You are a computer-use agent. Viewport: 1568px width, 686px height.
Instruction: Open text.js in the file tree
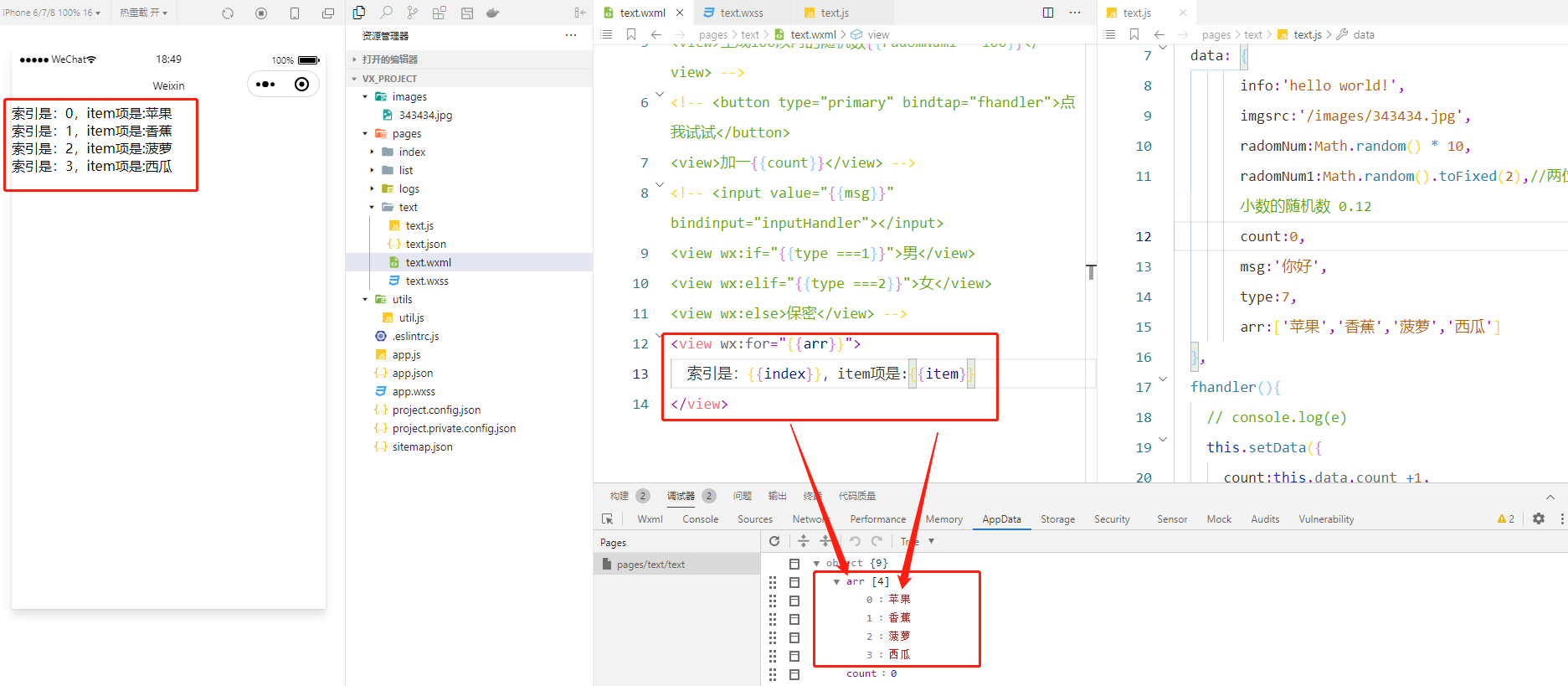point(419,225)
